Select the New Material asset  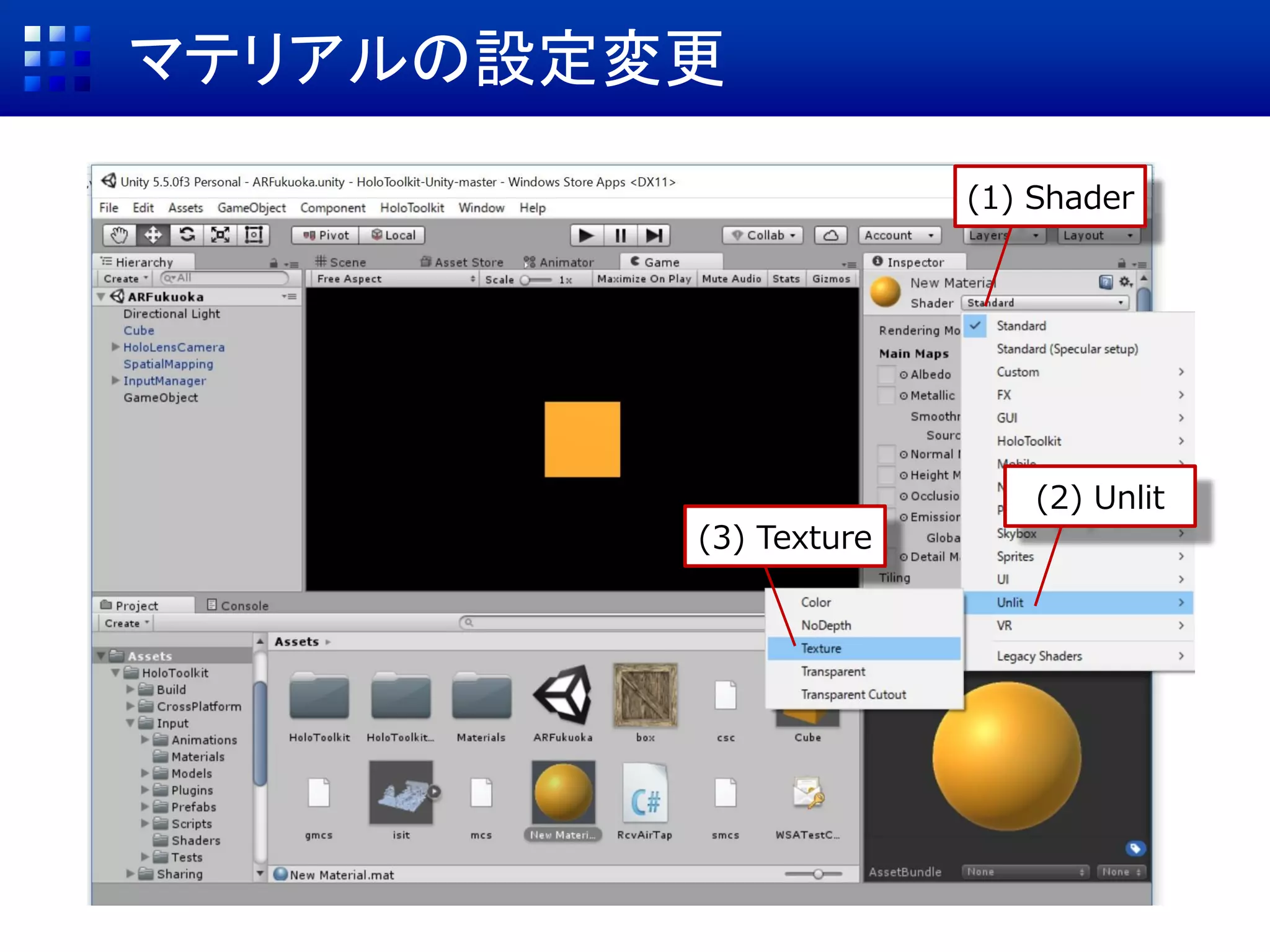pyautogui.click(x=563, y=801)
